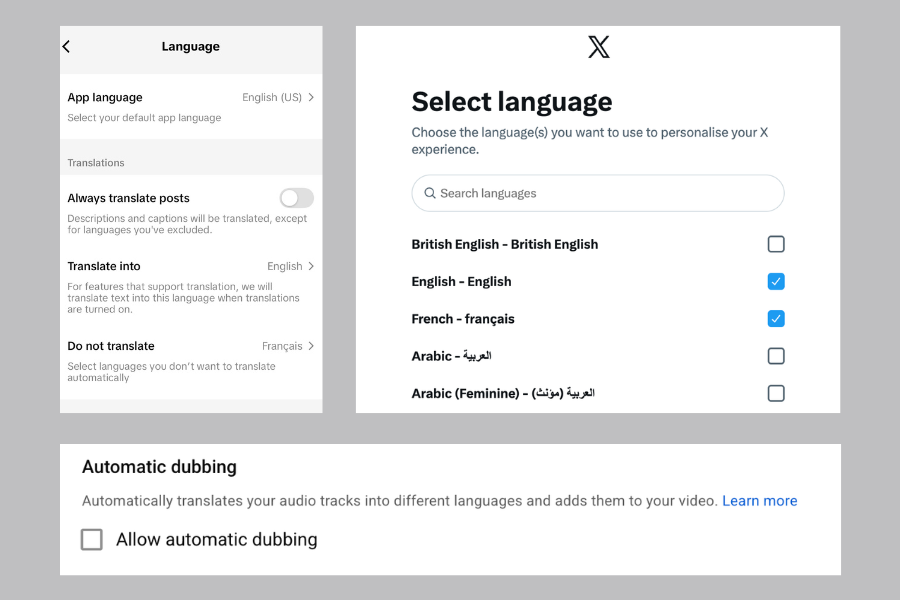This screenshot has width=900, height=600.
Task: Select the French - français row label
Action: coord(463,318)
